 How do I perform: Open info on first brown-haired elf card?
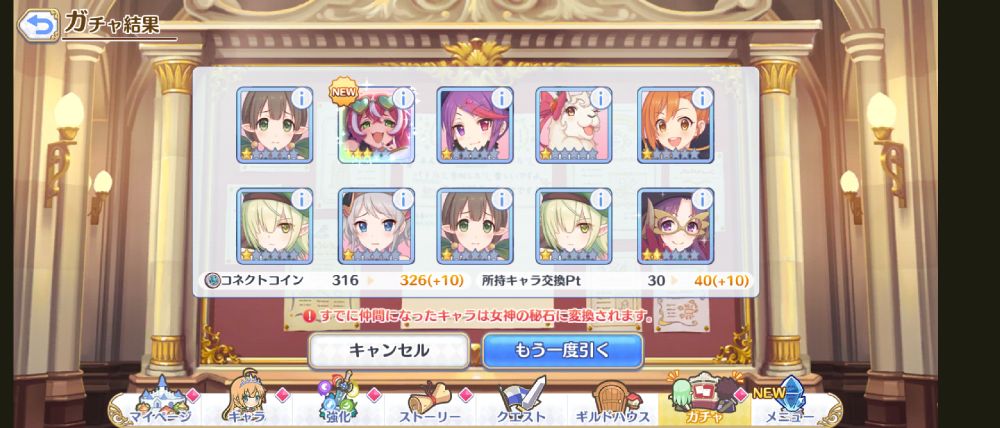click(301, 98)
